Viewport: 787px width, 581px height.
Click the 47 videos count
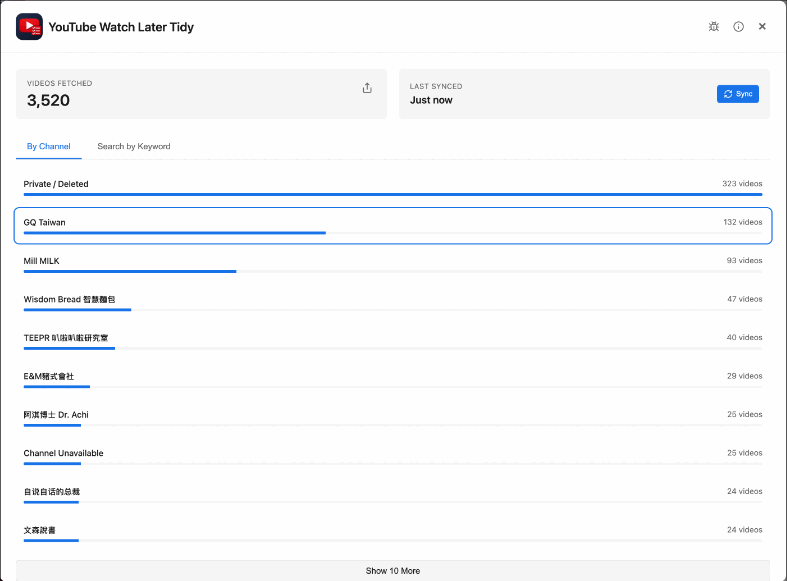pyautogui.click(x=744, y=299)
